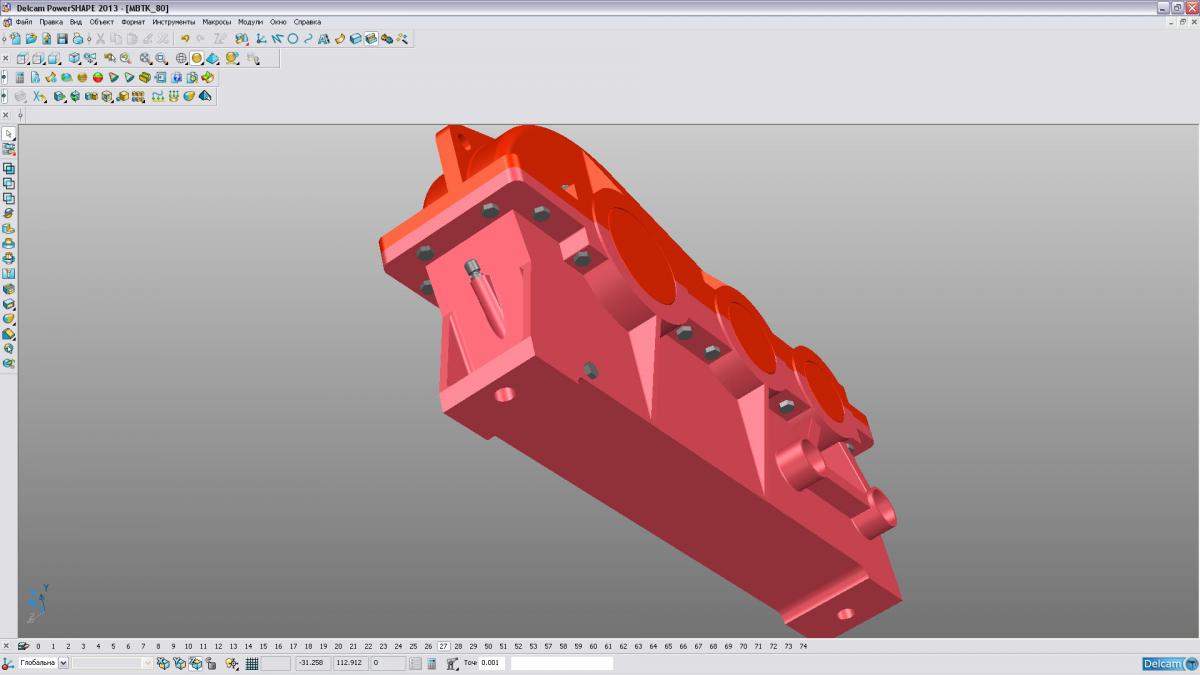
Task: Select the Solid block tool
Action: coord(355,38)
